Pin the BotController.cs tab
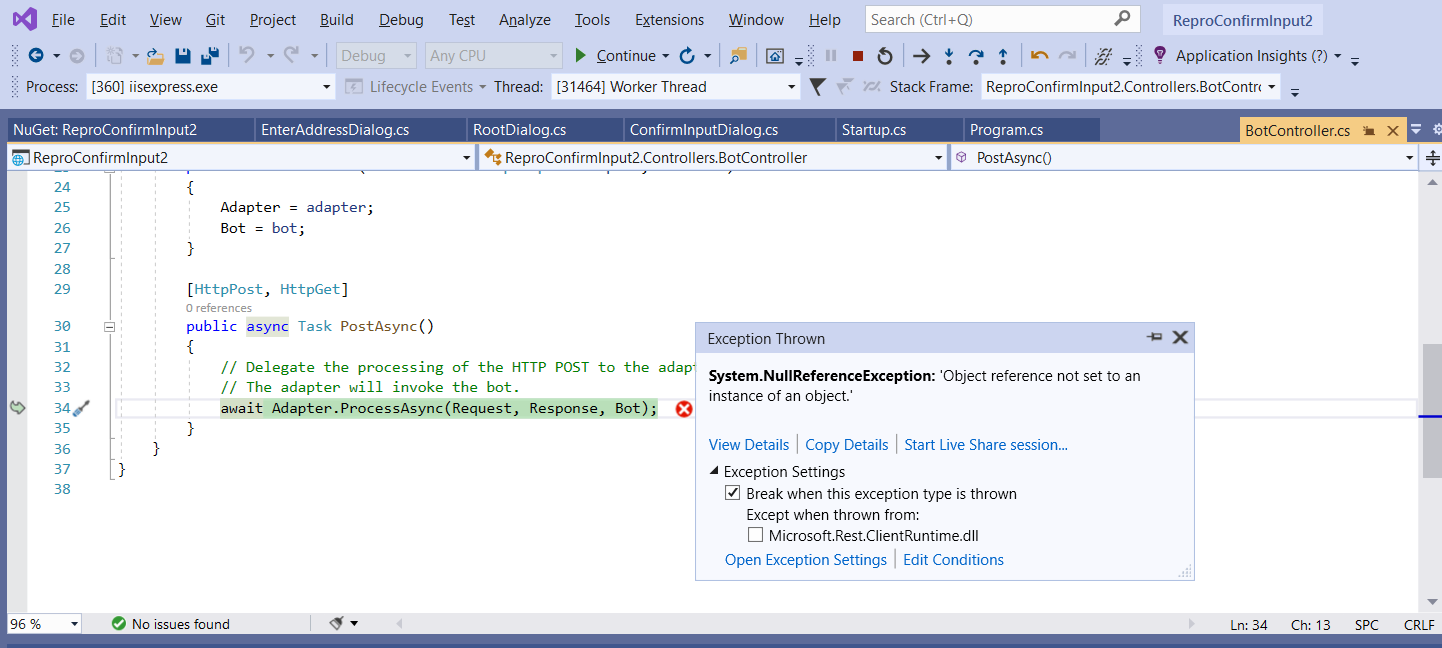Screen dimensions: 1442x648 pos(1367,131)
